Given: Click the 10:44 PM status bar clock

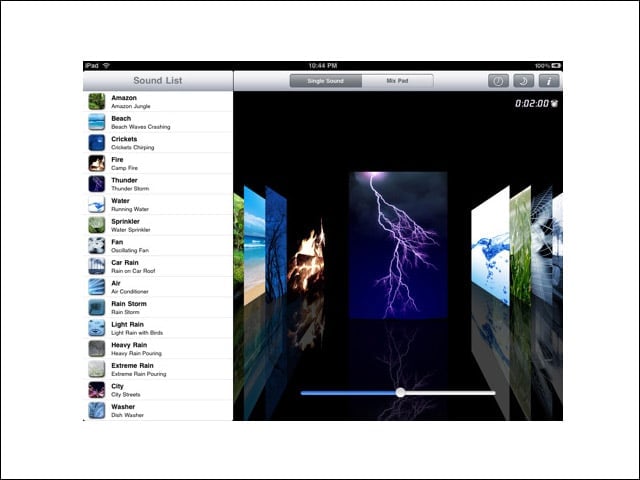Looking at the screenshot, I should 322,65.
